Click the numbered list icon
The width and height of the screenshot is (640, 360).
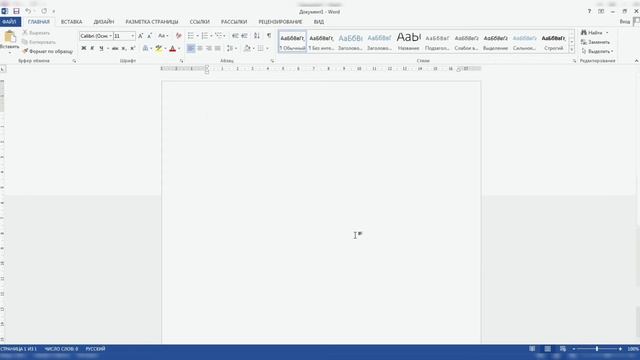point(204,36)
